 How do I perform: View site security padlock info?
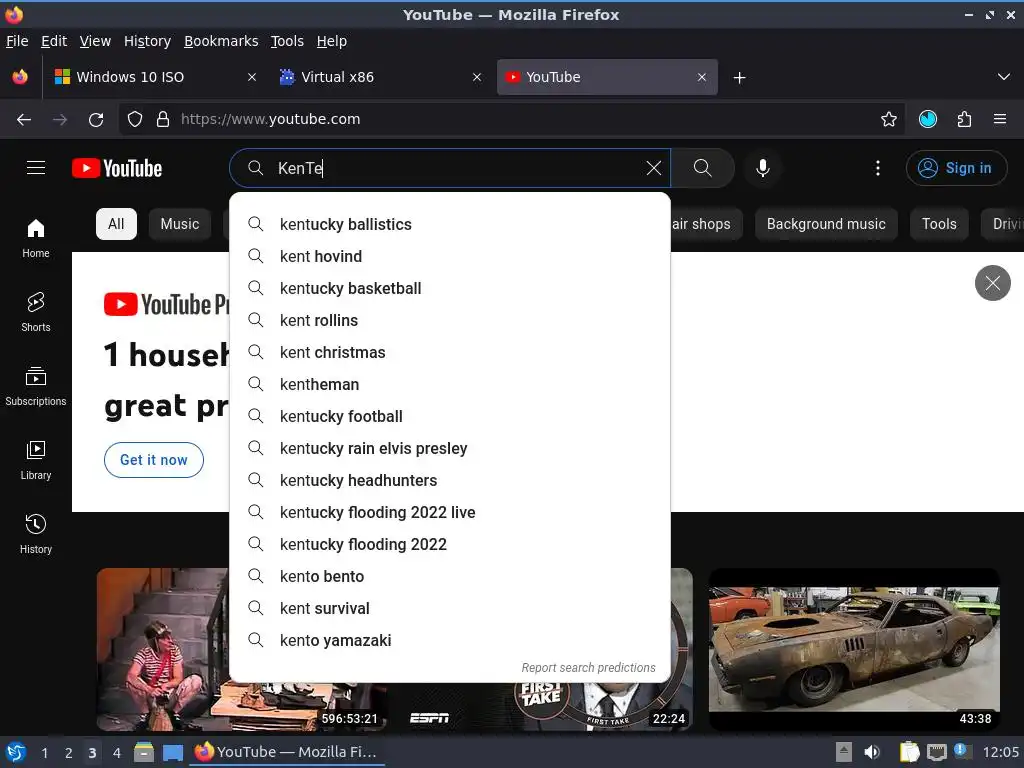point(163,120)
